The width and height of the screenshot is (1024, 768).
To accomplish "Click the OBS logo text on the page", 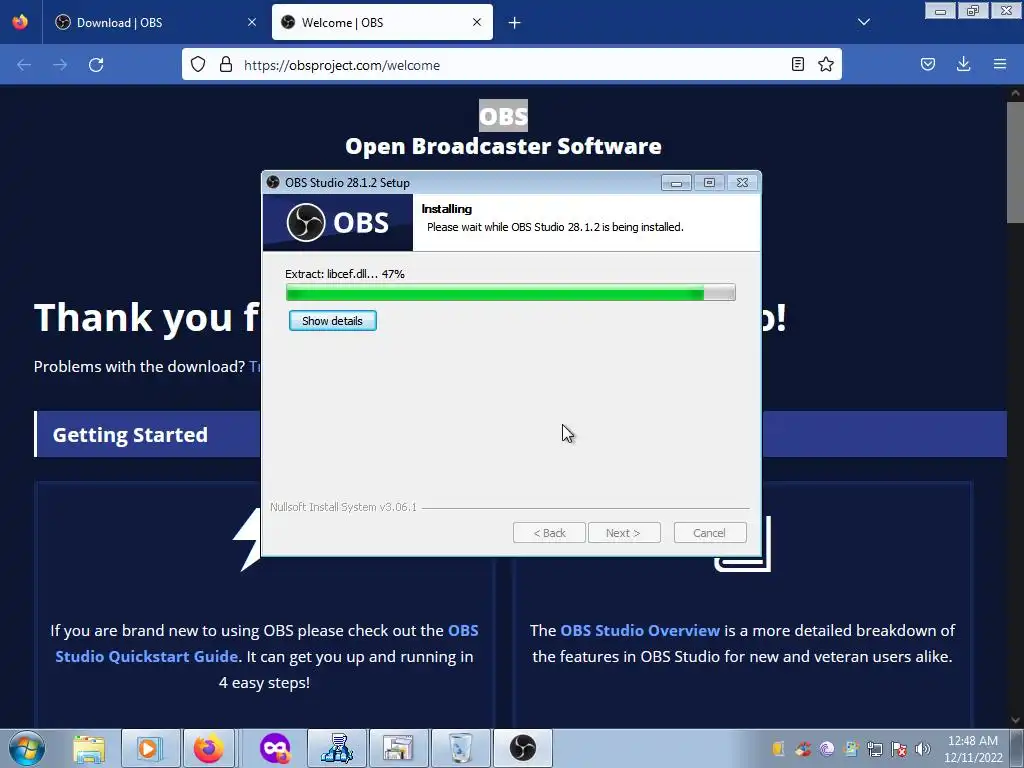I will coord(503,116).
